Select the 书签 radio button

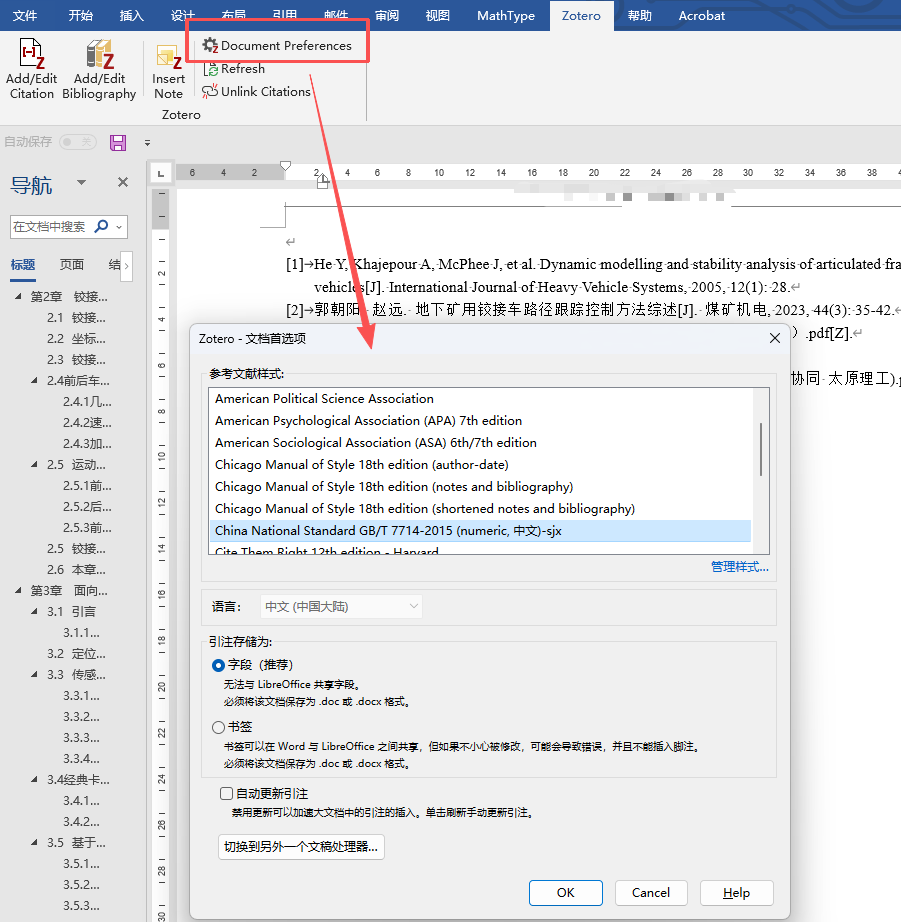point(218,727)
